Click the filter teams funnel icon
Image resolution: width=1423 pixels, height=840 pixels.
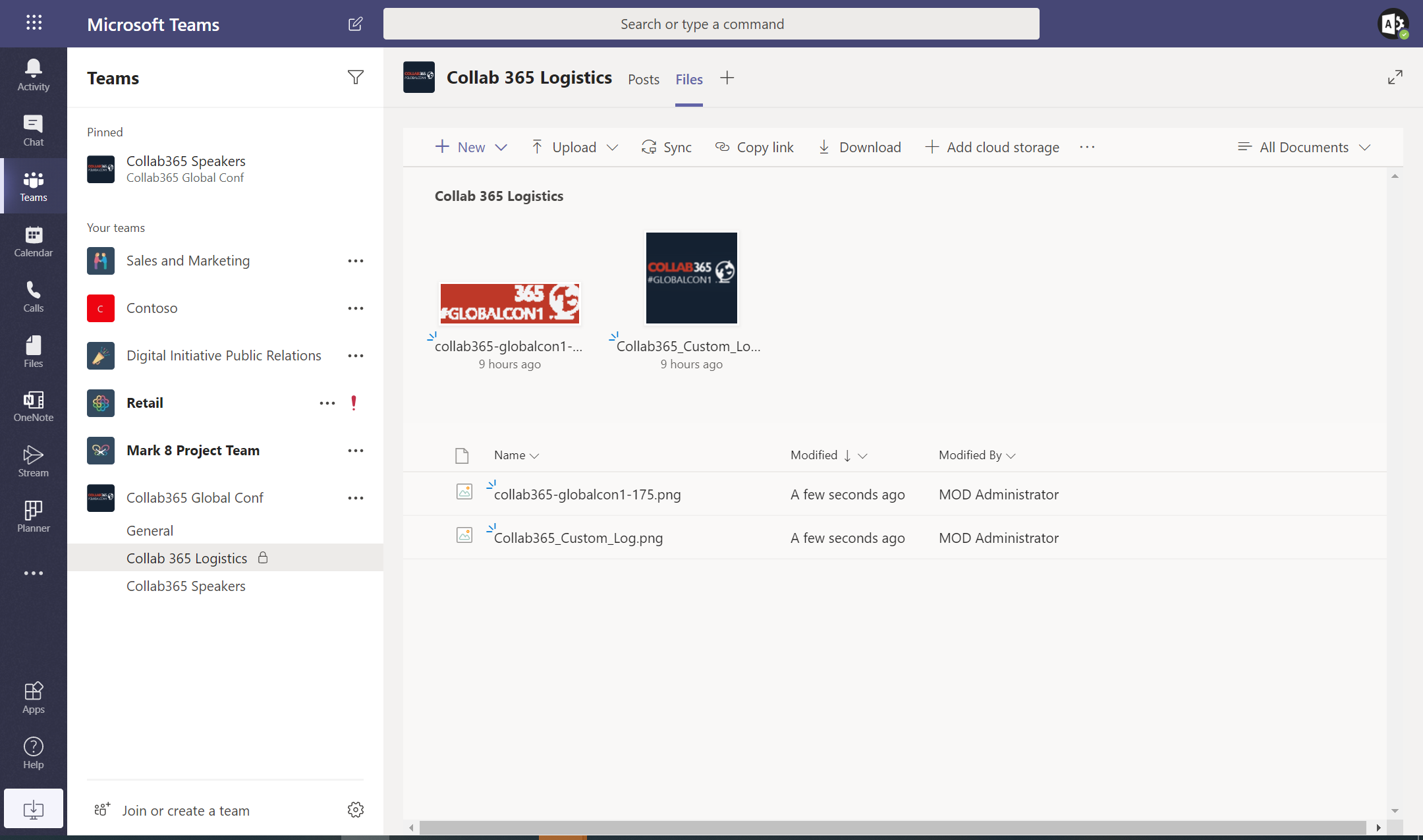[x=356, y=77]
